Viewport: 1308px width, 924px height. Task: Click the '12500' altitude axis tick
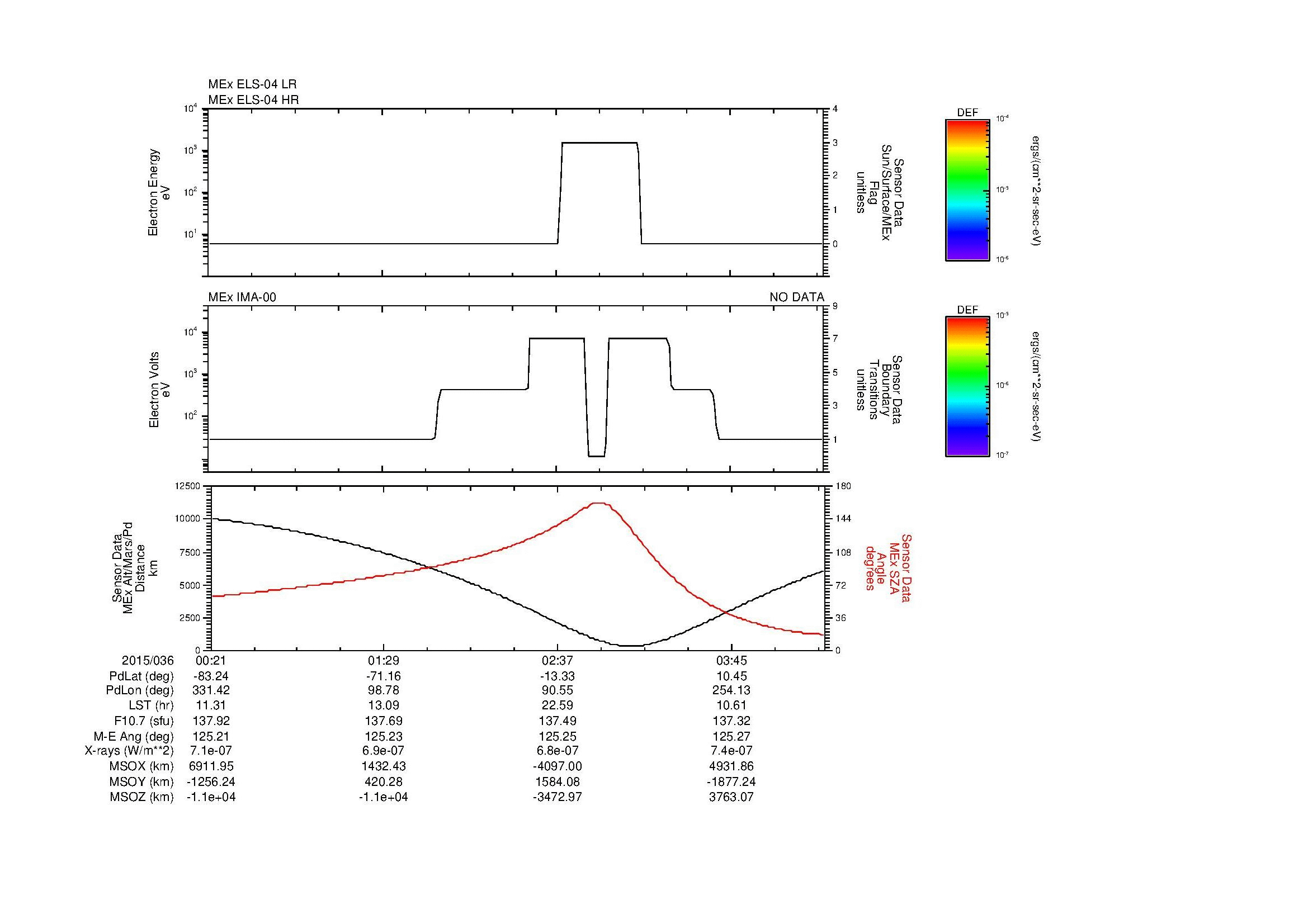188,486
